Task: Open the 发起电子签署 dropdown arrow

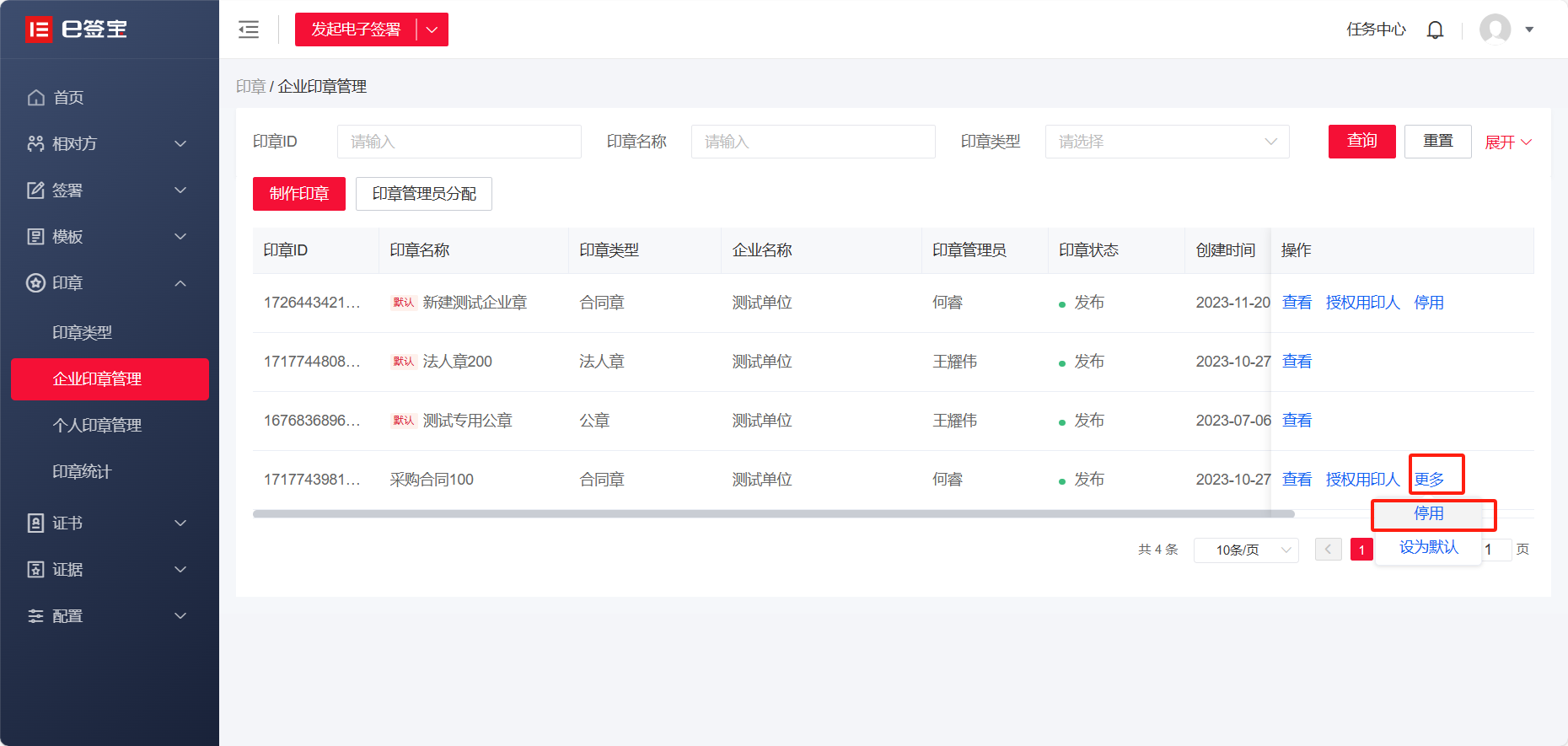Action: pos(432,30)
